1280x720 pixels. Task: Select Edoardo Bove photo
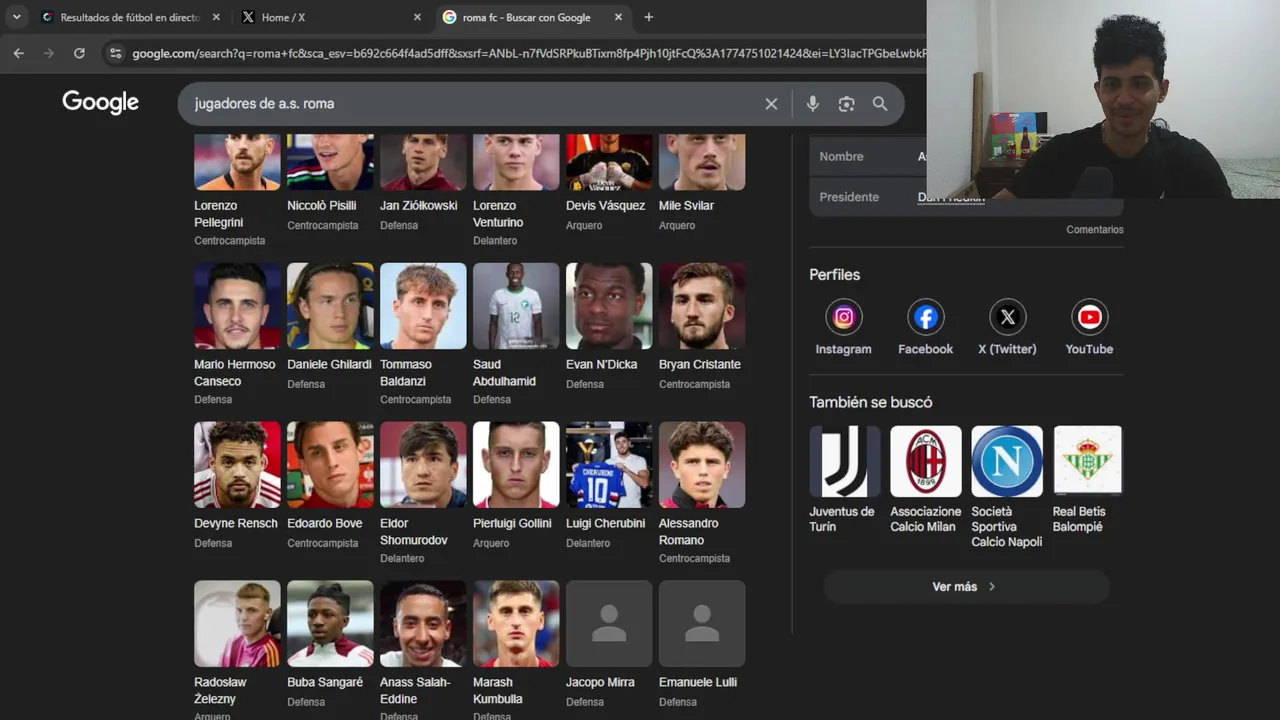pyautogui.click(x=330, y=465)
